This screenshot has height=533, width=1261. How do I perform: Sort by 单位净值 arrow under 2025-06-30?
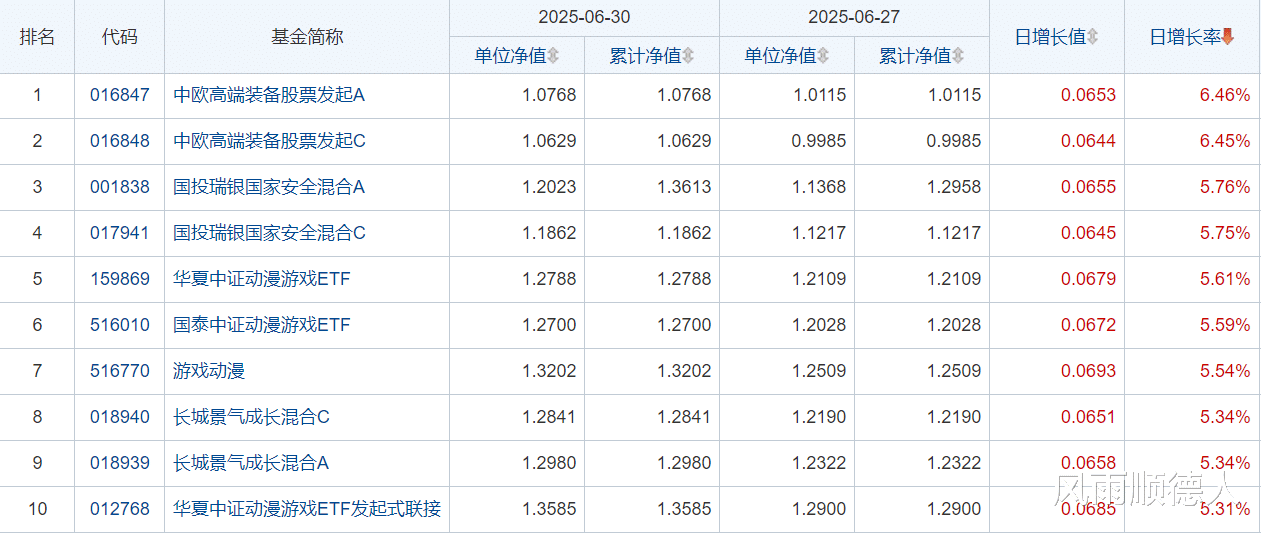click(553, 56)
